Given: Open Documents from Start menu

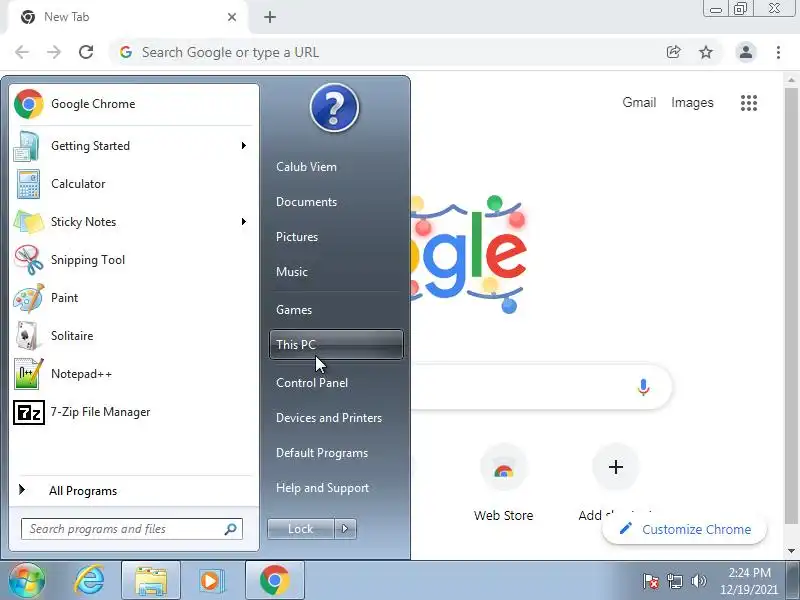Looking at the screenshot, I should pyautogui.click(x=306, y=202).
